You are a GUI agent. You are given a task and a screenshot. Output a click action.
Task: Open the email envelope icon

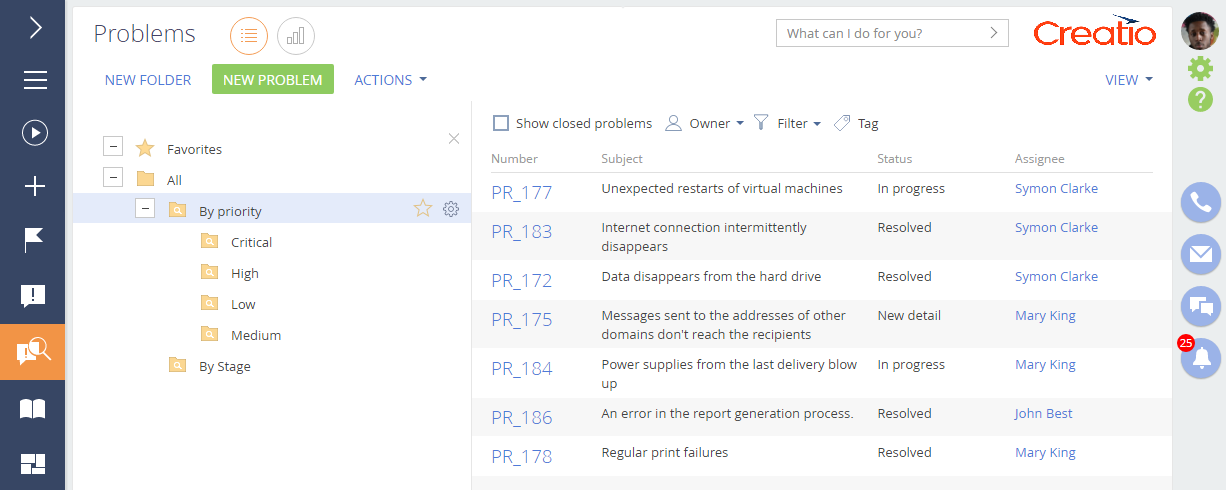tap(1201, 254)
